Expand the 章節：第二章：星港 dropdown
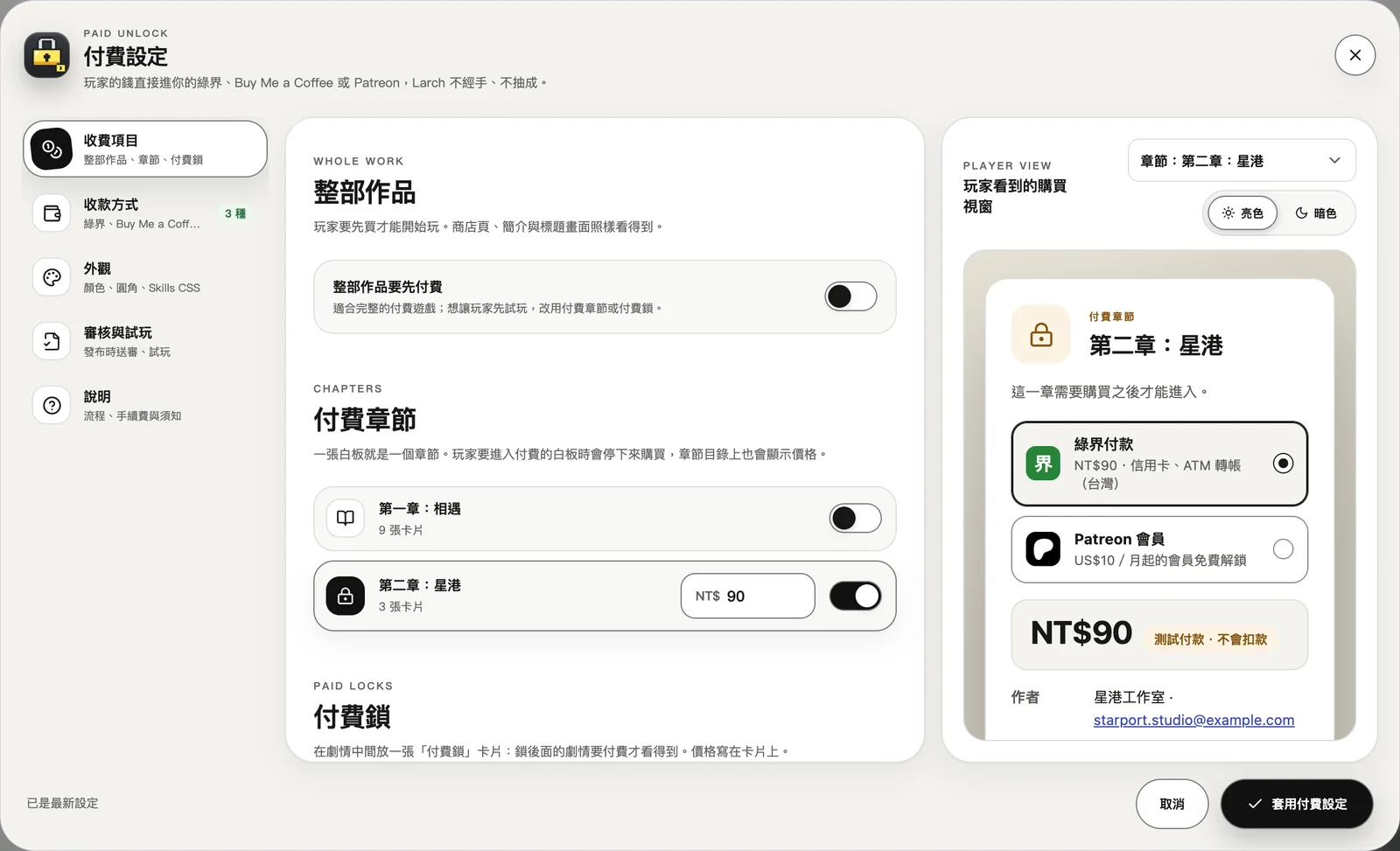The height and width of the screenshot is (851, 1400). coord(1242,161)
